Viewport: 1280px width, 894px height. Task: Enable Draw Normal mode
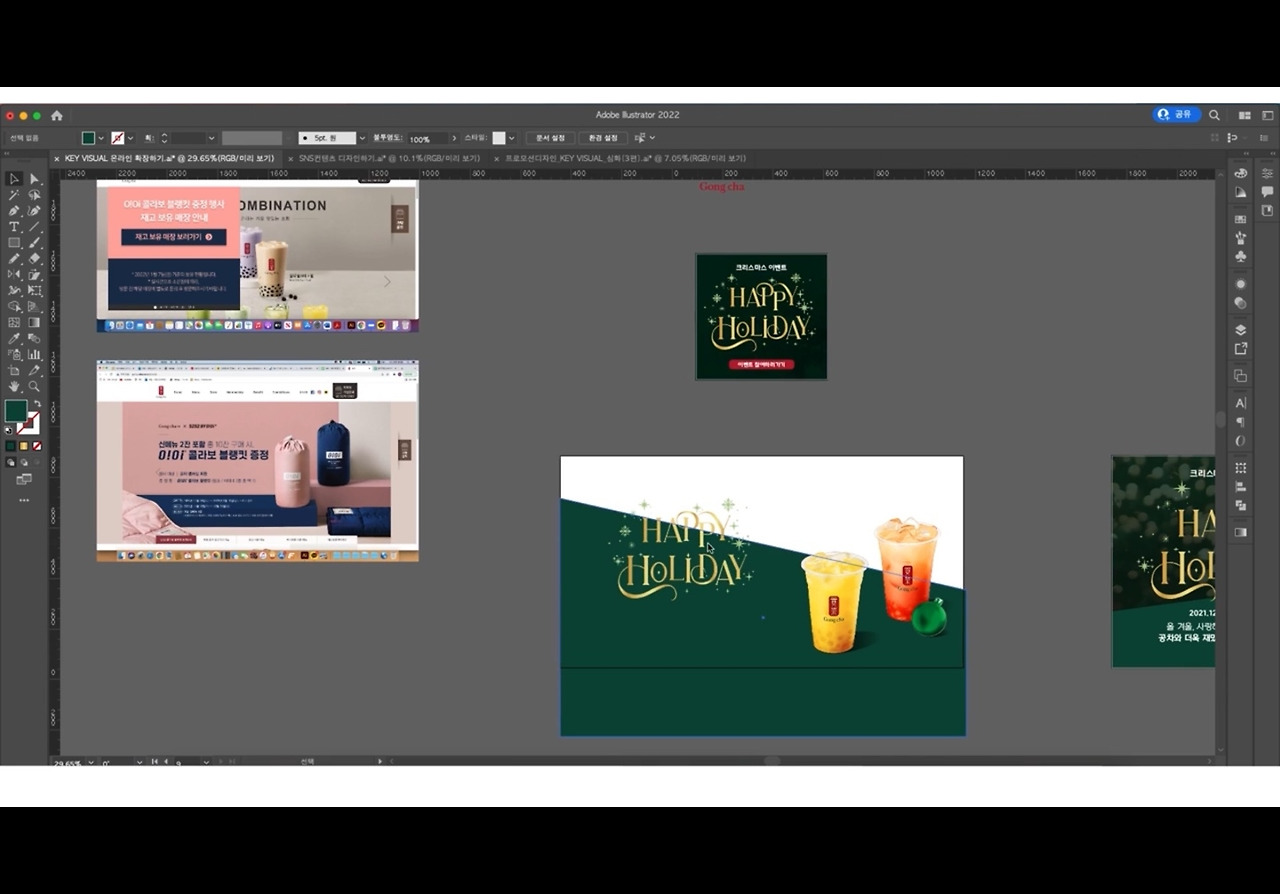click(x=11, y=463)
